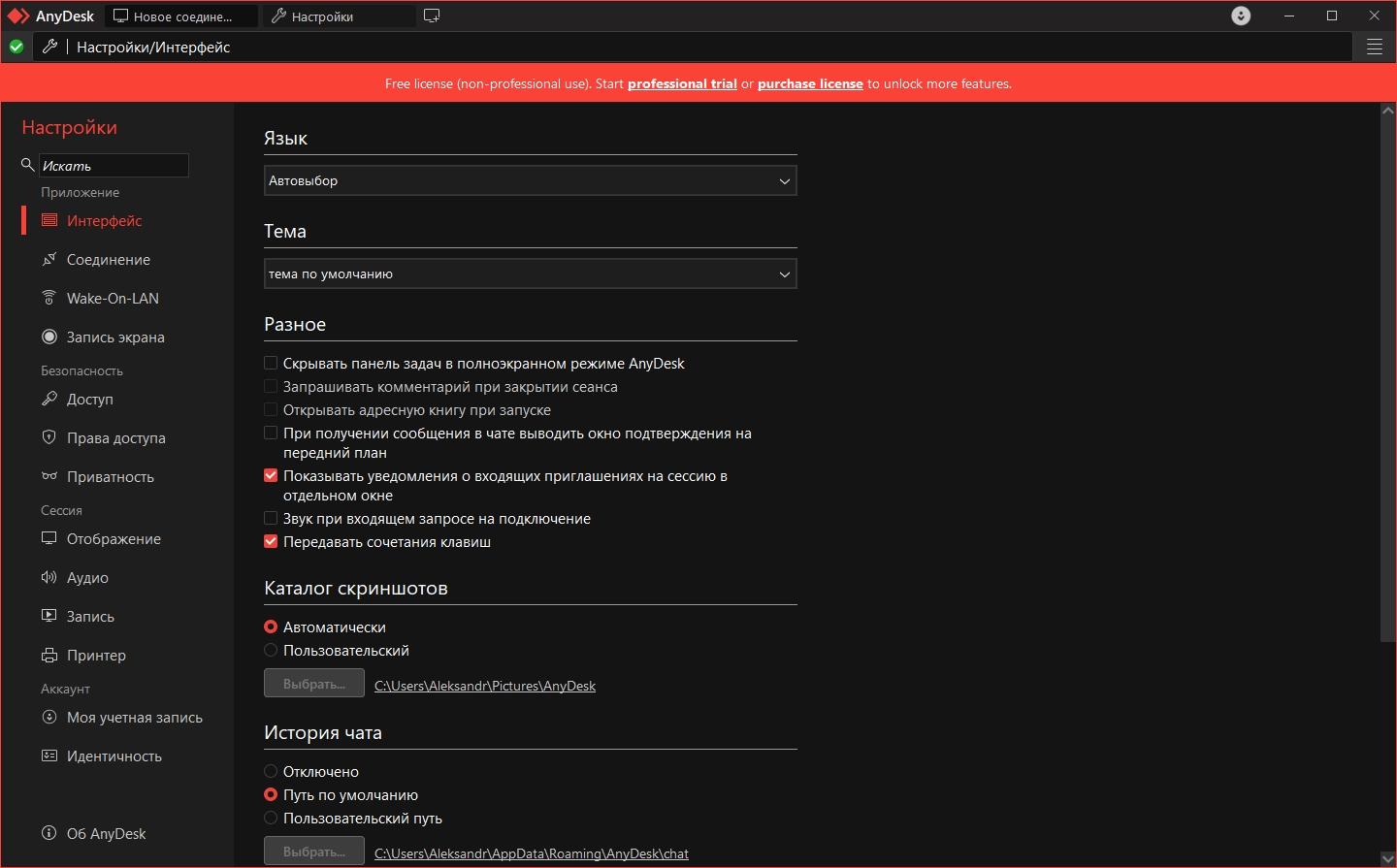Click the Искать search field
Image resolution: width=1397 pixels, height=868 pixels.
click(114, 166)
